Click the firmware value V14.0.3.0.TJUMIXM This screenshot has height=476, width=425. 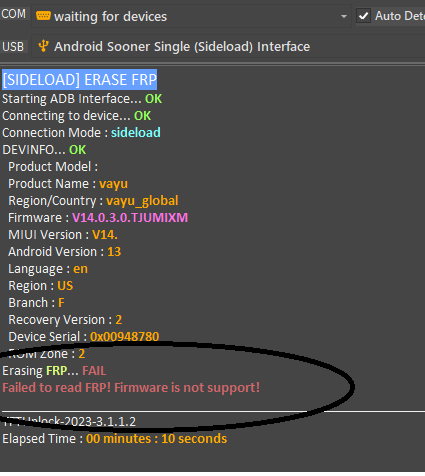[130, 218]
